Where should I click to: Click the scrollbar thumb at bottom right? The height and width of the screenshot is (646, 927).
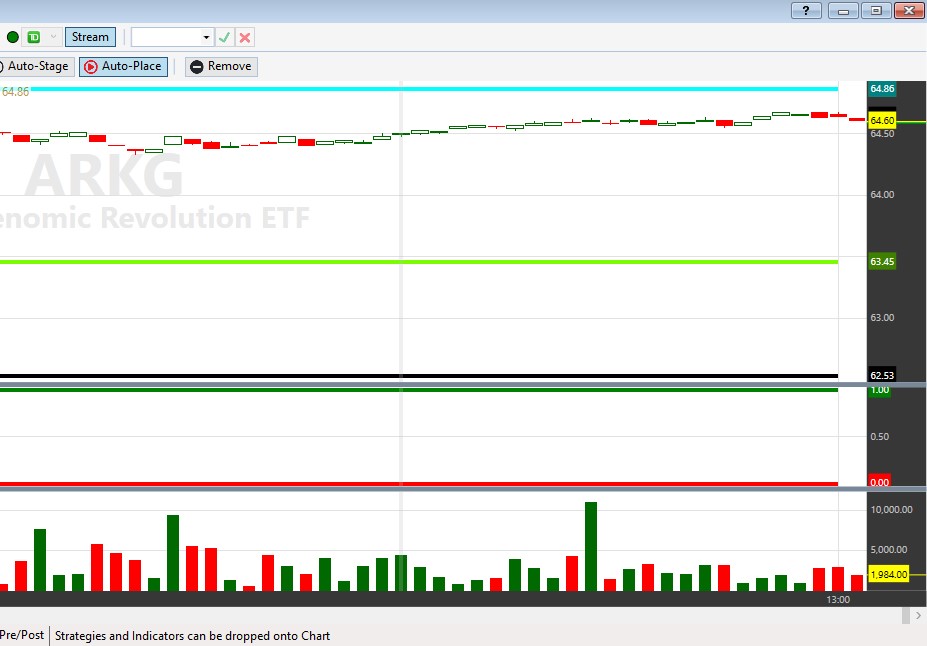906,615
